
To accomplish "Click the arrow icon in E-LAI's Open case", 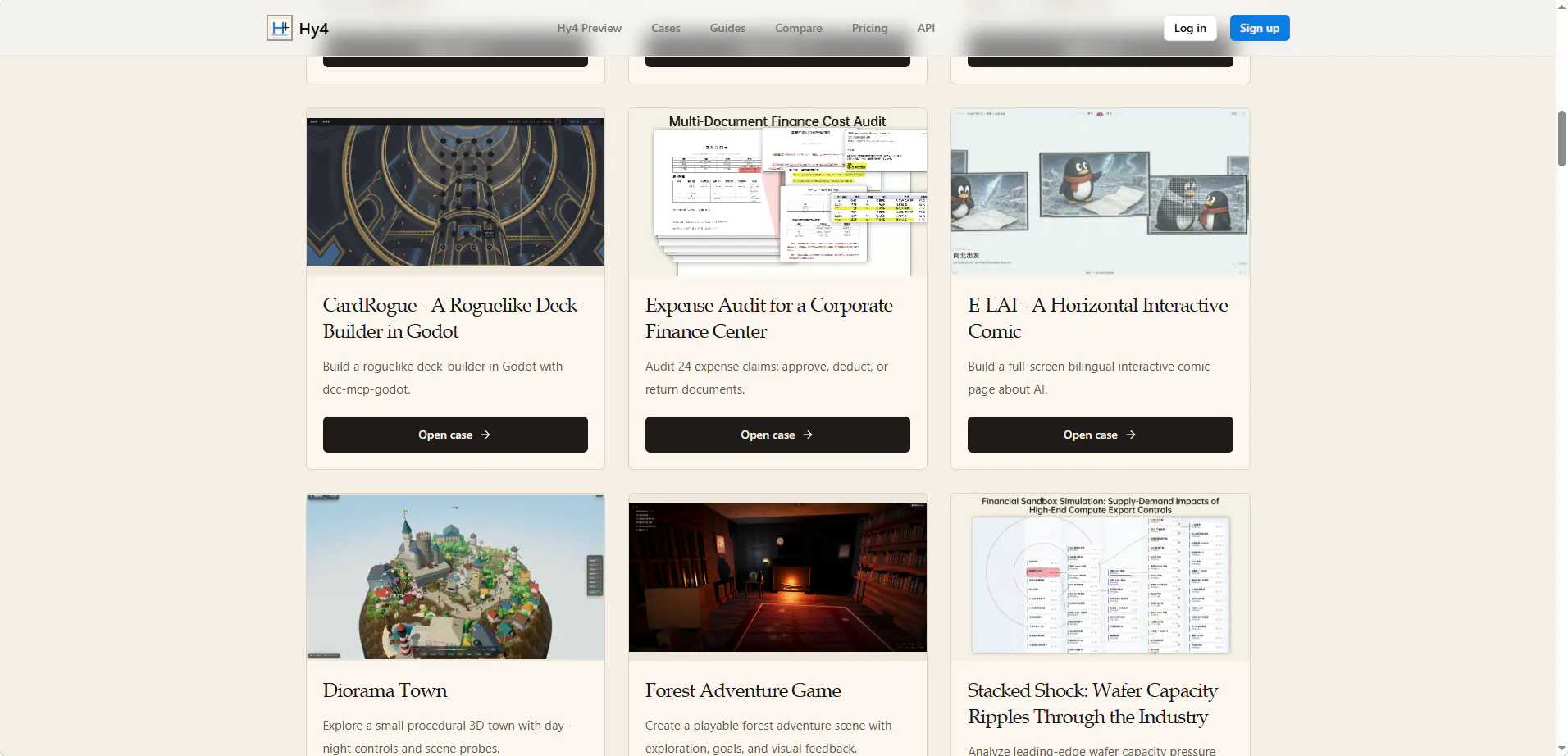I will point(1131,435).
